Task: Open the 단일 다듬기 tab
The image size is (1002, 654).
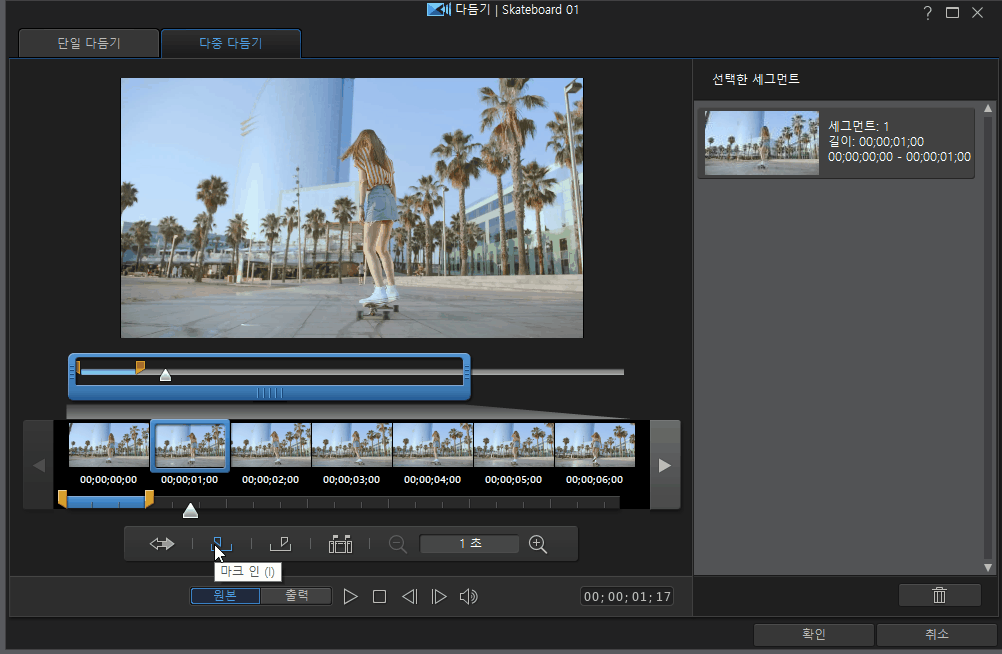Action: tap(88, 44)
